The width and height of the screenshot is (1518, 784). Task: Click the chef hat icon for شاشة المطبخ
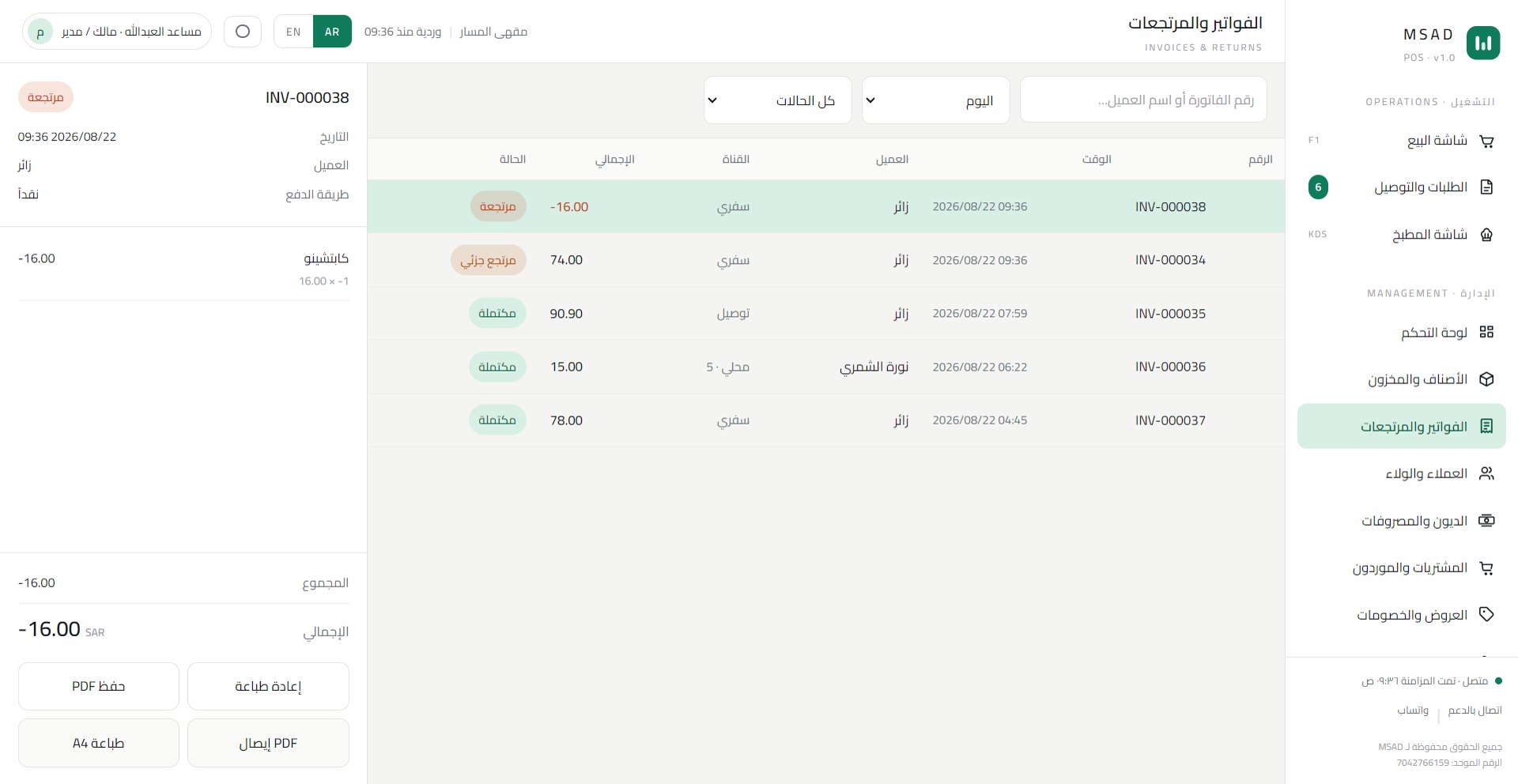(1486, 235)
